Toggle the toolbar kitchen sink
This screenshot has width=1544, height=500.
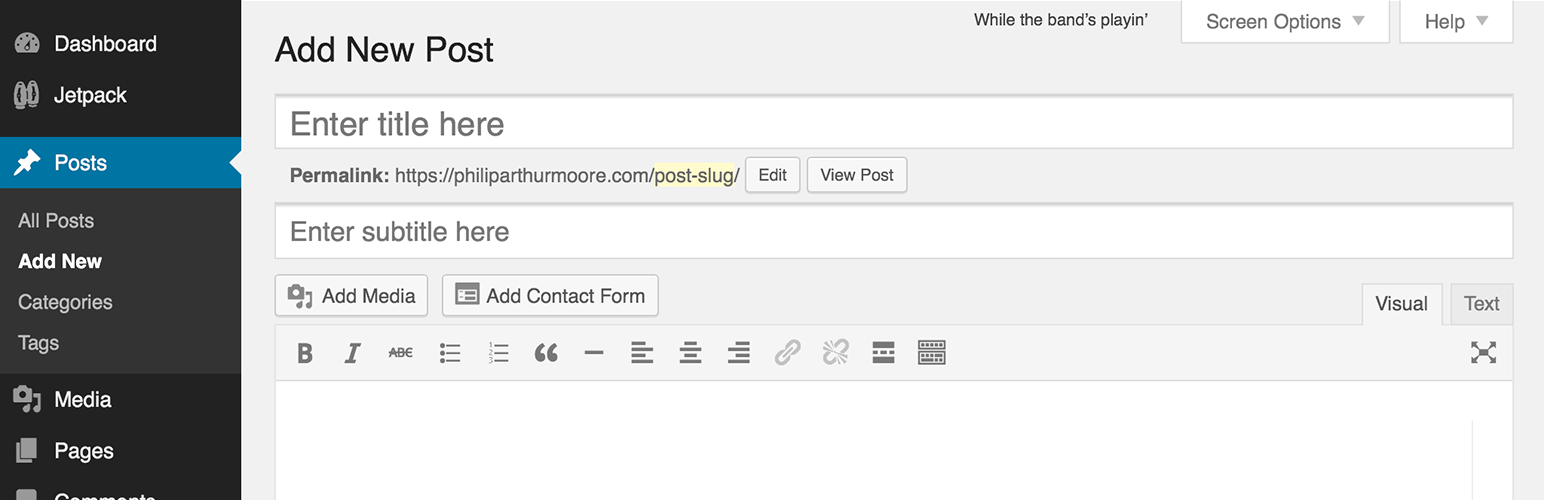(931, 353)
